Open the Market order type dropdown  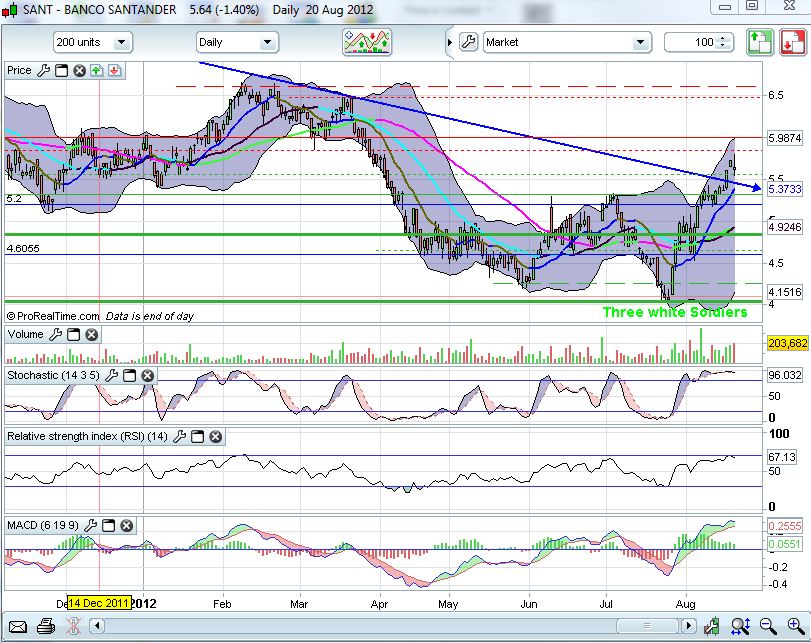(567, 42)
